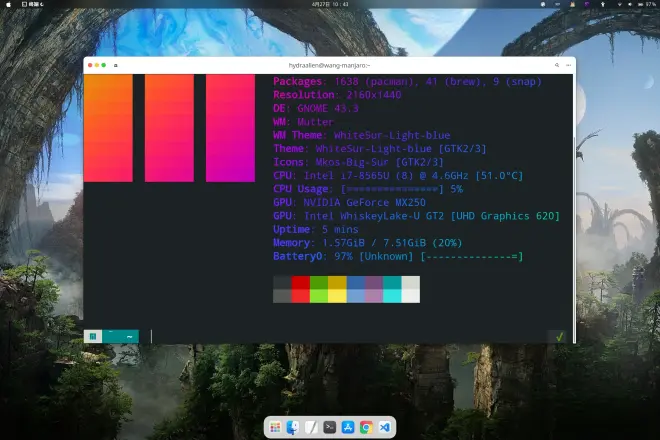Open the app launcher grid in dock
The height and width of the screenshot is (440, 660).
click(x=275, y=427)
